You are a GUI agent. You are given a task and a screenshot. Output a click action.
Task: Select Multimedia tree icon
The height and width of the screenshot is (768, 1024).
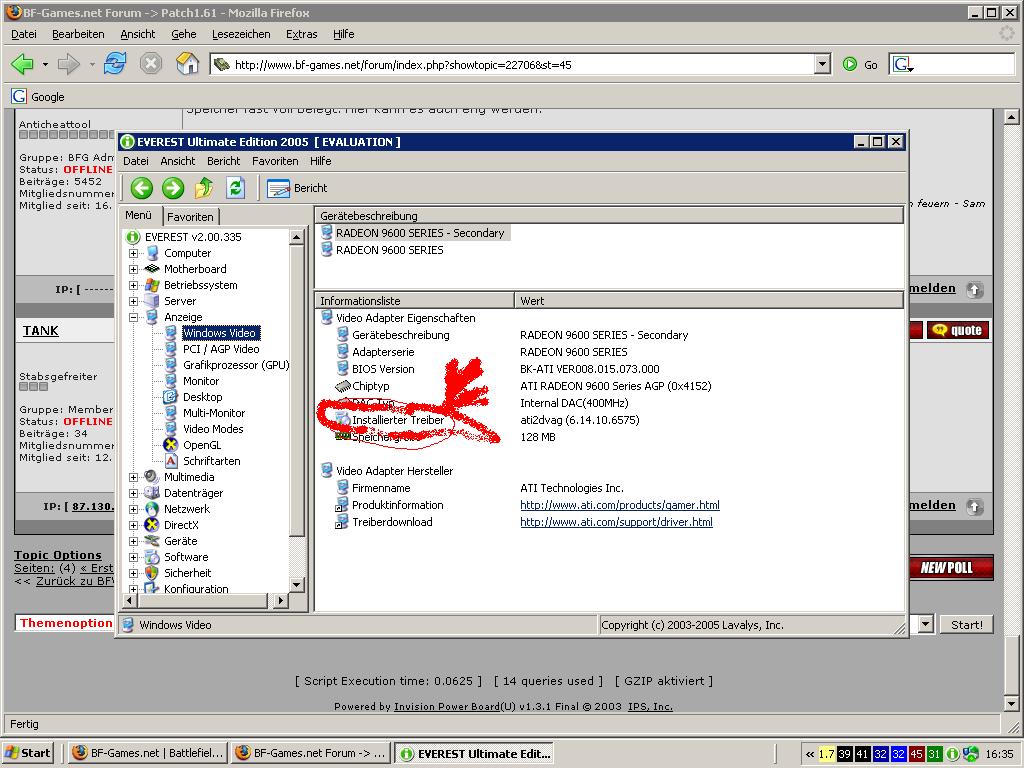click(152, 477)
